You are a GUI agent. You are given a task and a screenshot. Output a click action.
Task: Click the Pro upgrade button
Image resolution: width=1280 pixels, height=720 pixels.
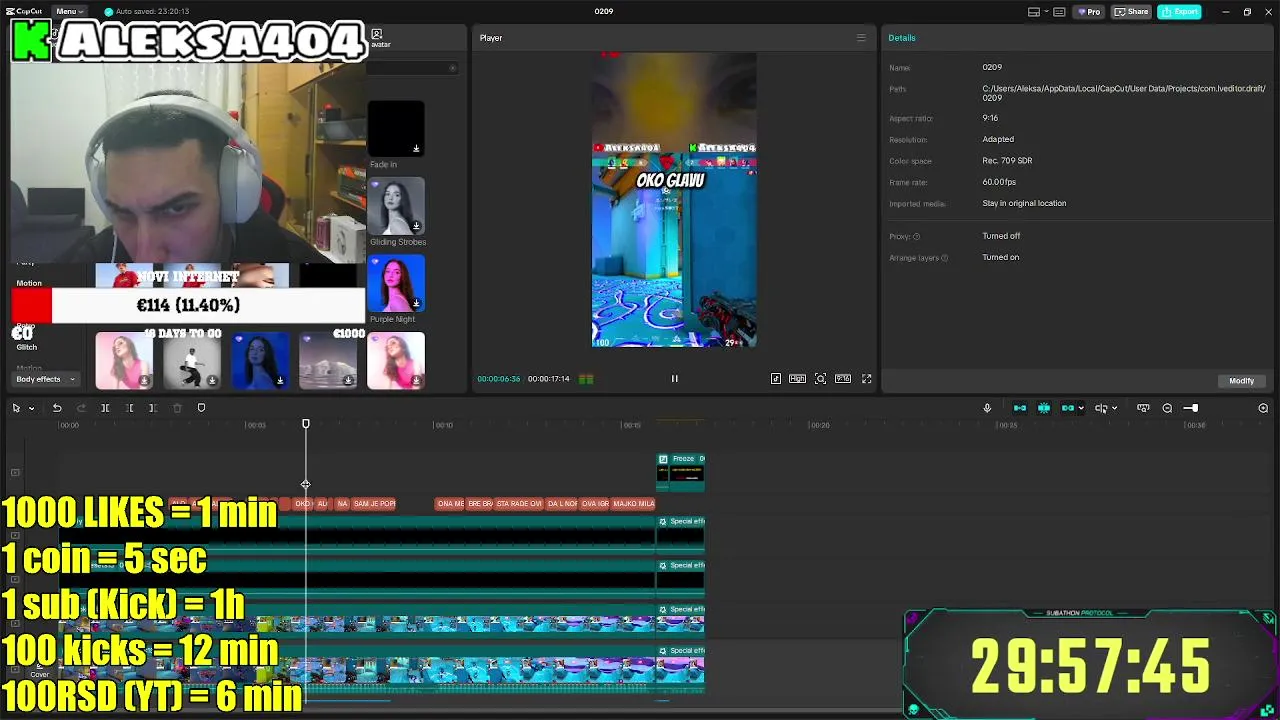[x=1090, y=12]
